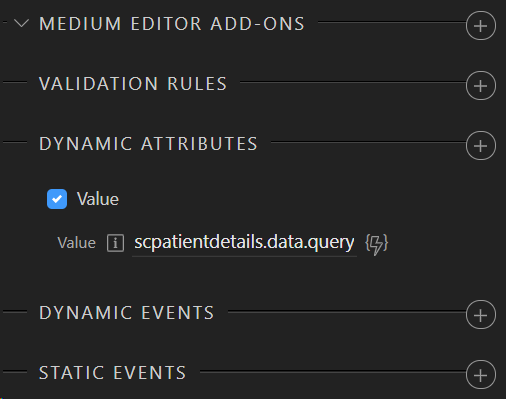The height and width of the screenshot is (399, 506).
Task: Focus the scpatientdetails.data.query input field
Action: pyautogui.click(x=244, y=243)
